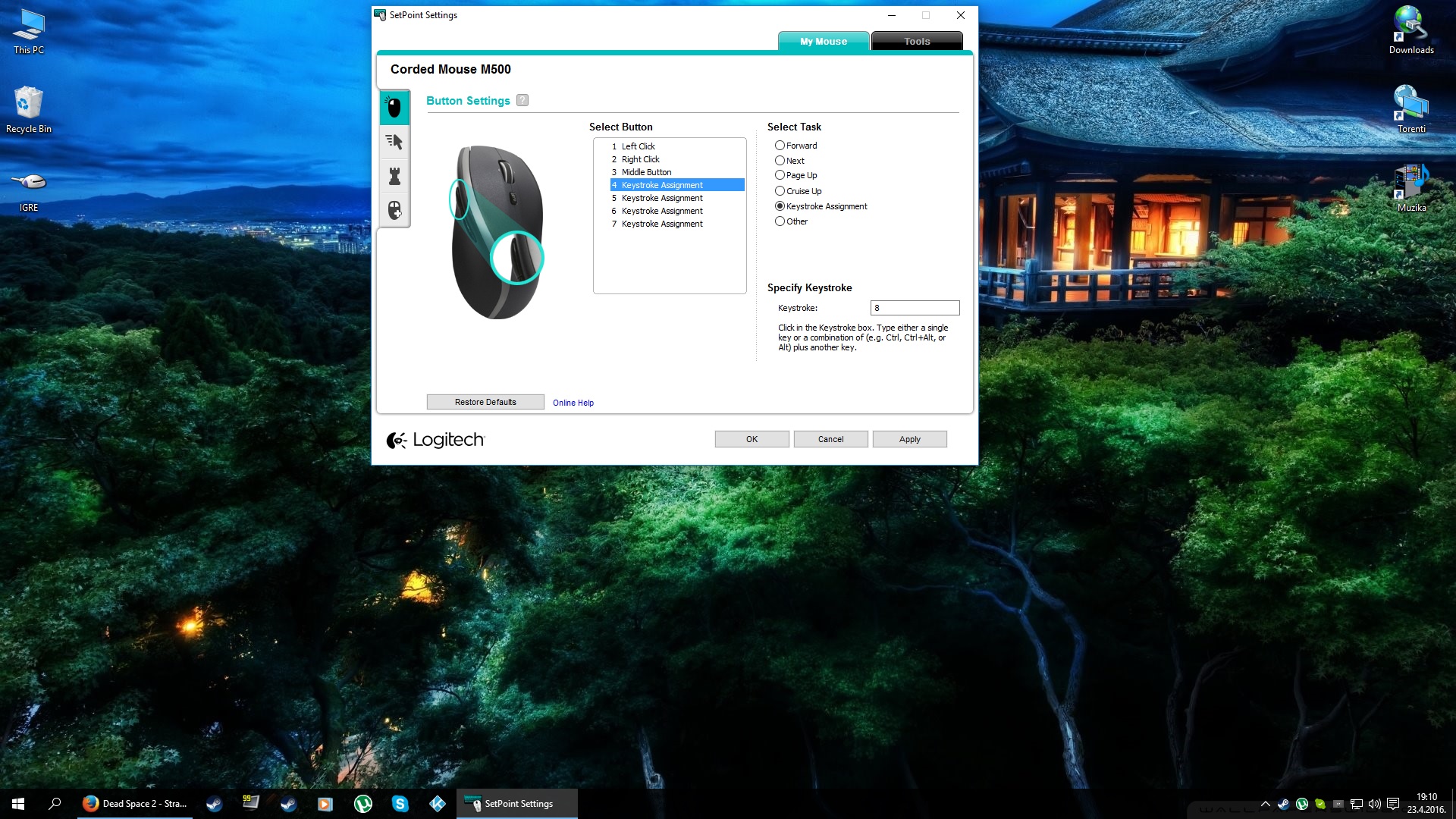Open Firefox Dead Space 2 taskbar window
The height and width of the screenshot is (819, 1456).
tap(135, 804)
